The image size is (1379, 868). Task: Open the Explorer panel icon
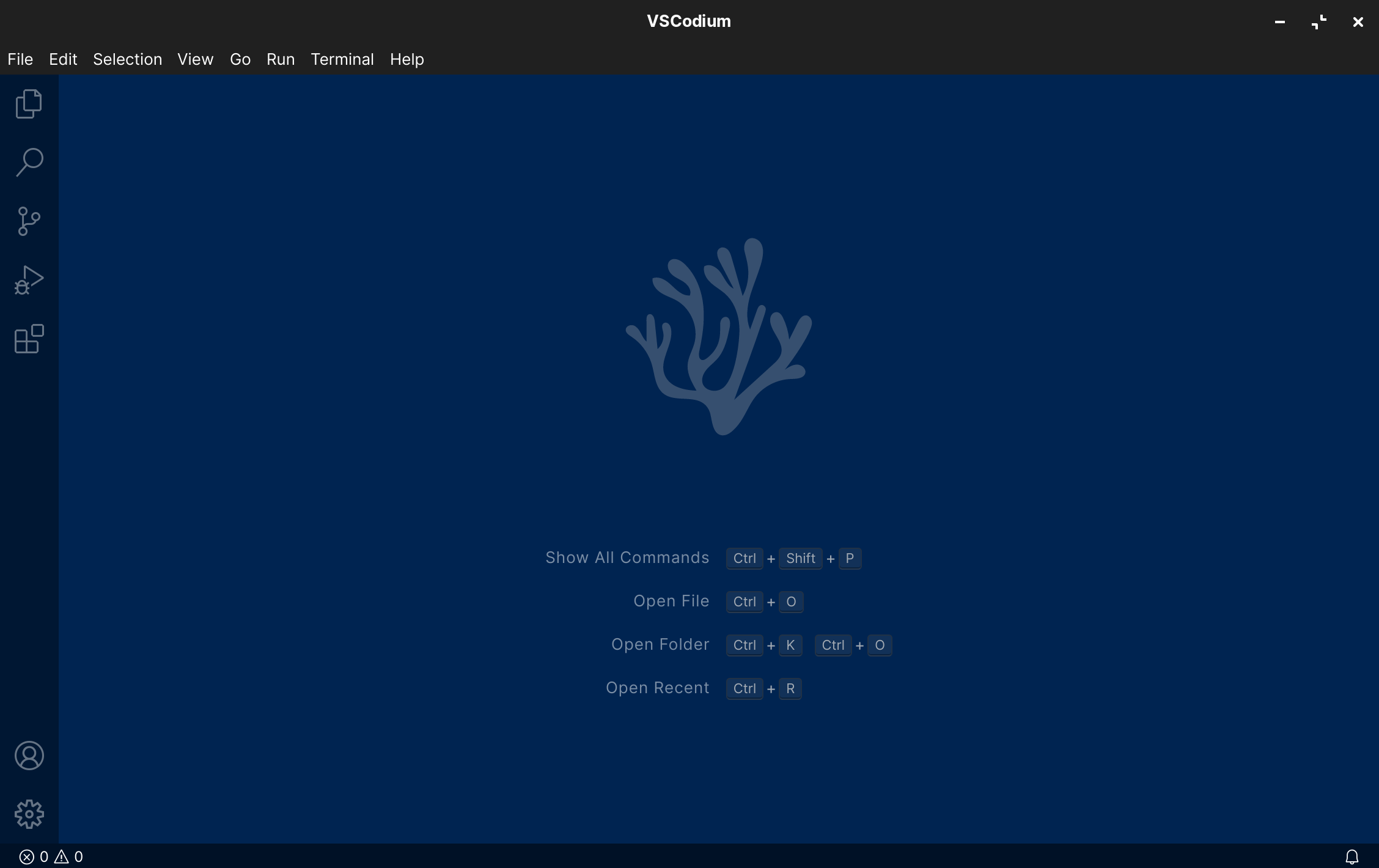pyautogui.click(x=29, y=103)
